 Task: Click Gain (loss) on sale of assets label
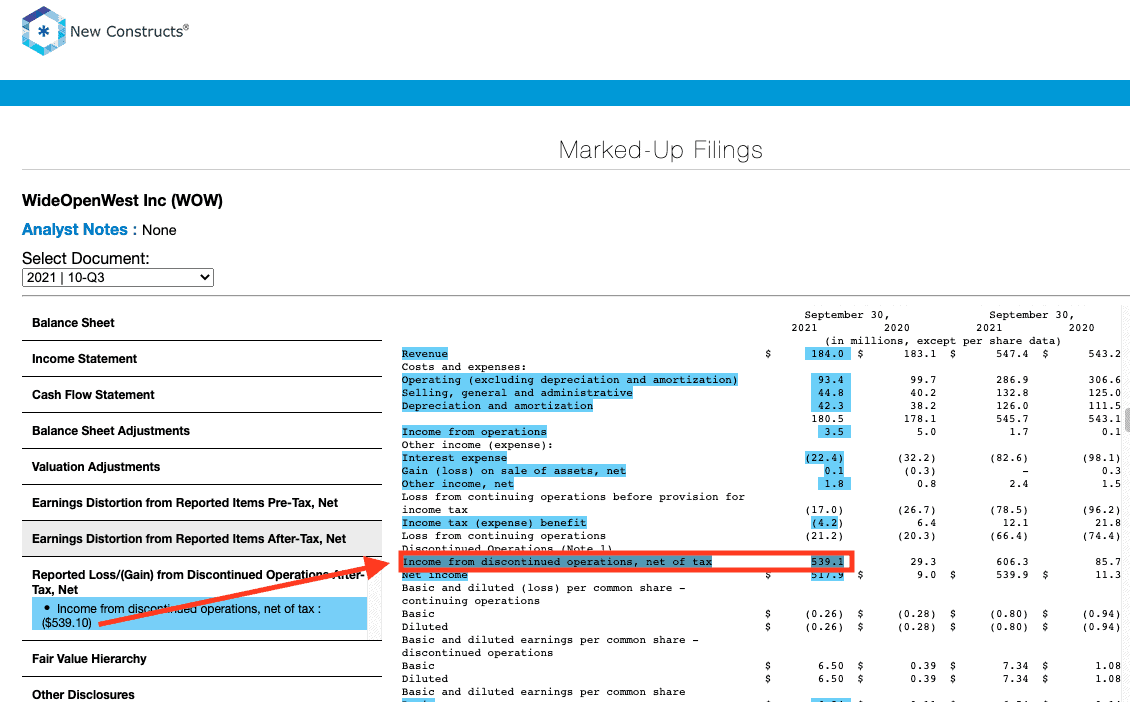click(x=514, y=471)
